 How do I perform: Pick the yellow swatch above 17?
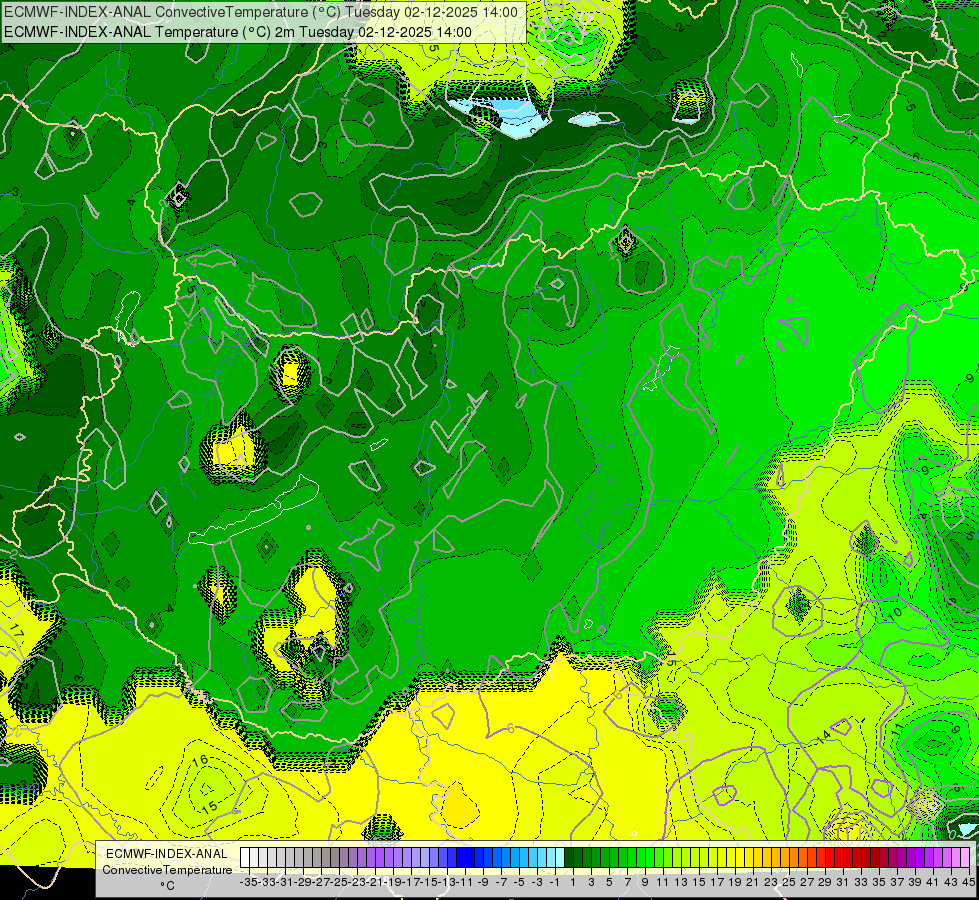pos(714,858)
